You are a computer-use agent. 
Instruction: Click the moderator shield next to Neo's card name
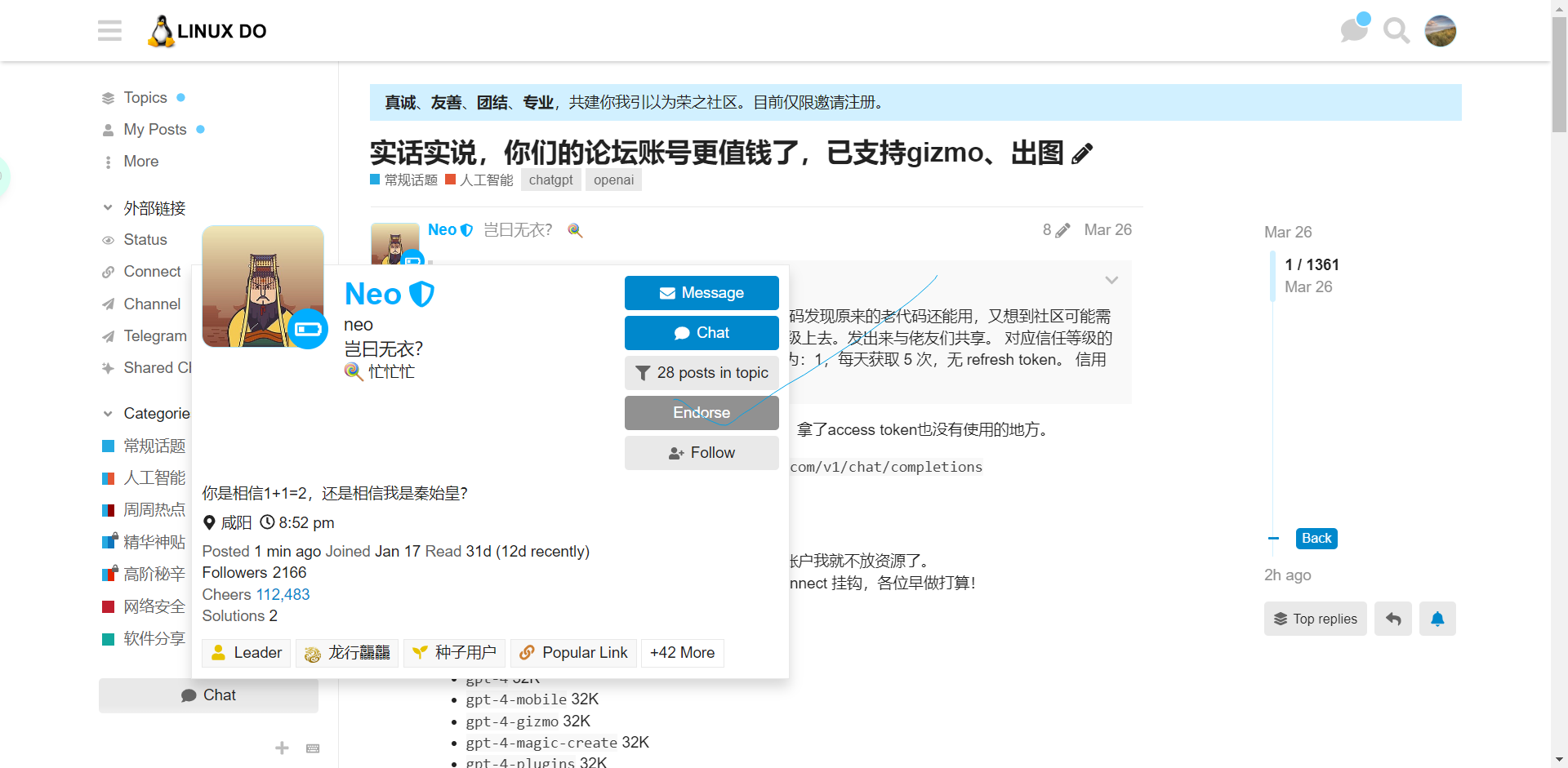pyautogui.click(x=421, y=294)
